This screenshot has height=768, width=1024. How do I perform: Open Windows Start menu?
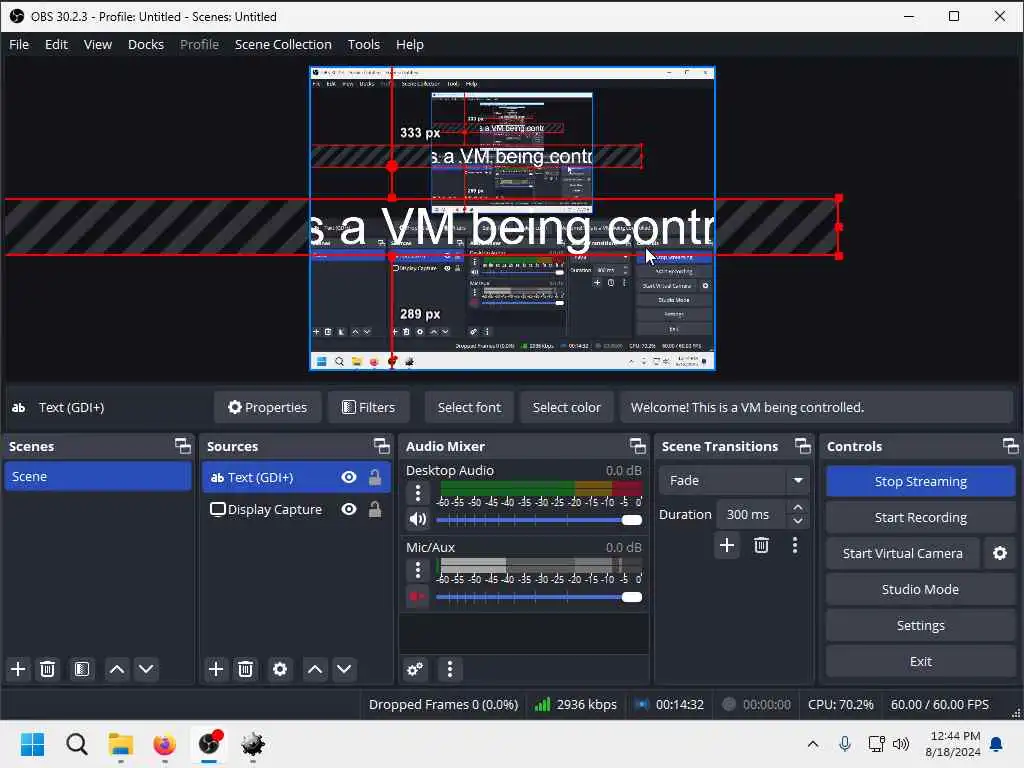click(x=33, y=744)
